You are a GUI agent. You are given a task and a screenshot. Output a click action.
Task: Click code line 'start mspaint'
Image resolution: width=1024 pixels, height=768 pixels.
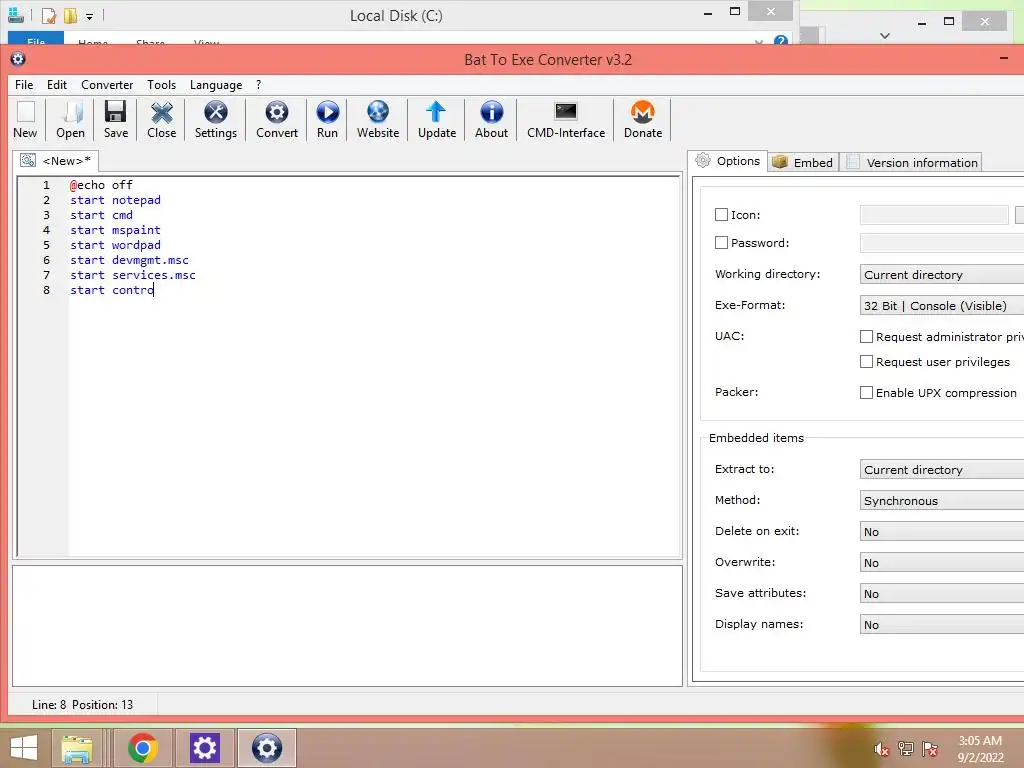click(115, 230)
